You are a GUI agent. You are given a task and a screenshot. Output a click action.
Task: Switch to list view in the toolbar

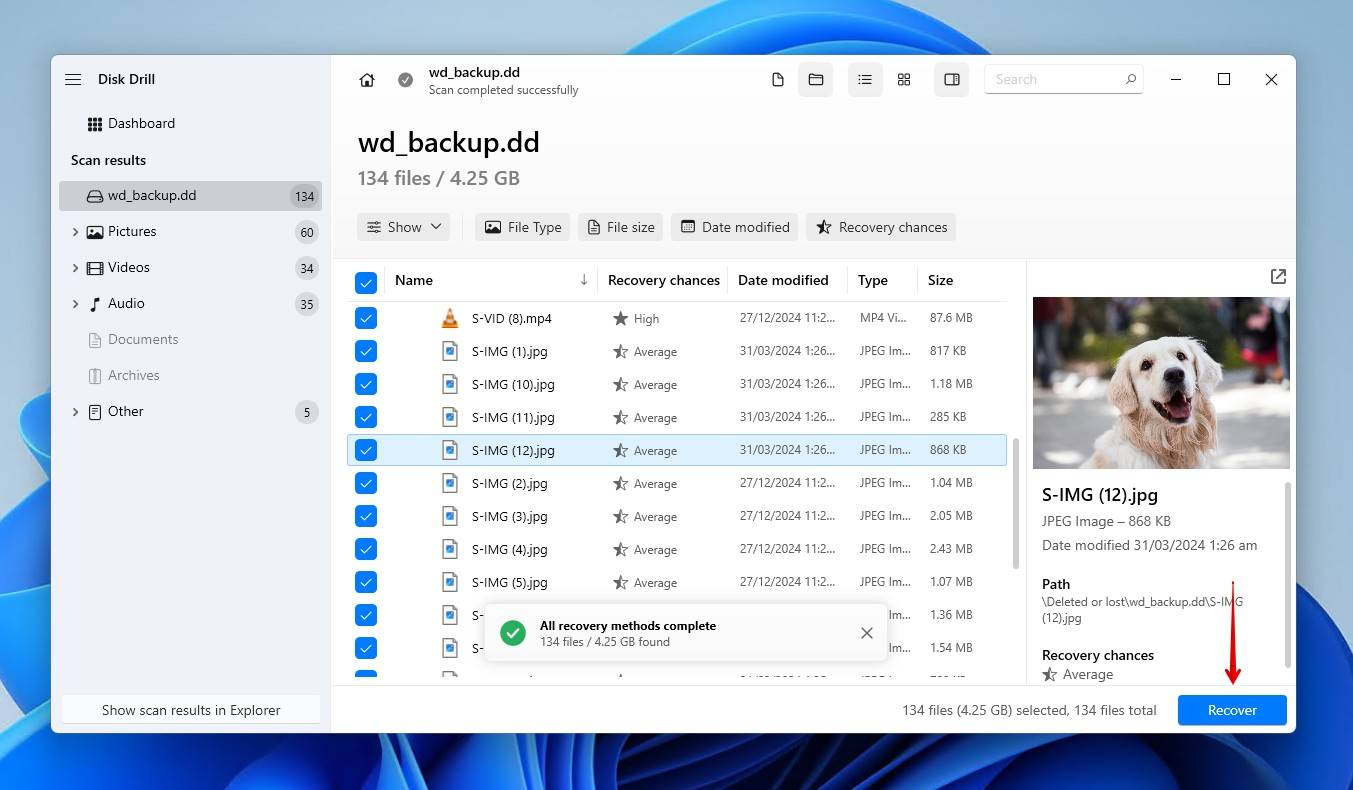point(865,79)
